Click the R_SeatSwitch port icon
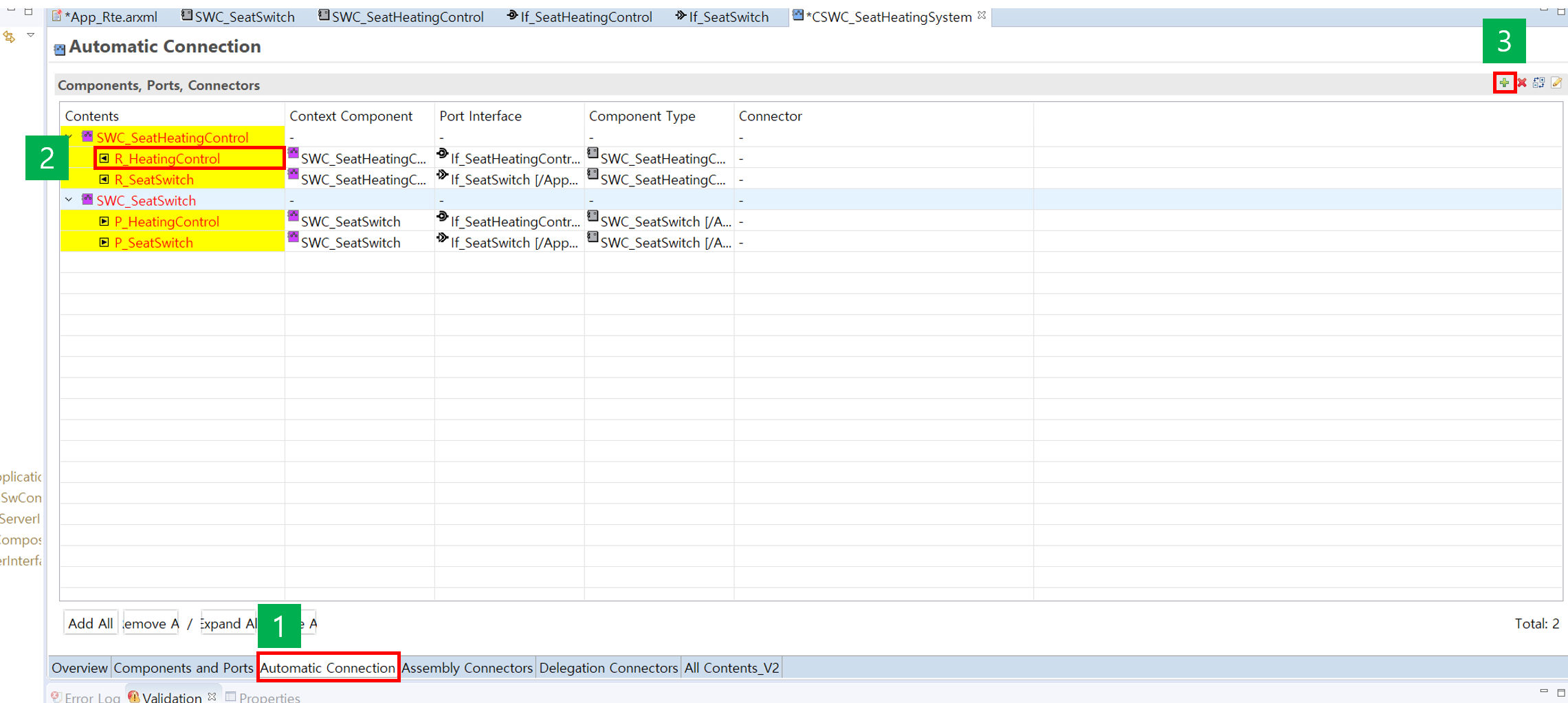This screenshot has width=1568, height=703. point(104,180)
